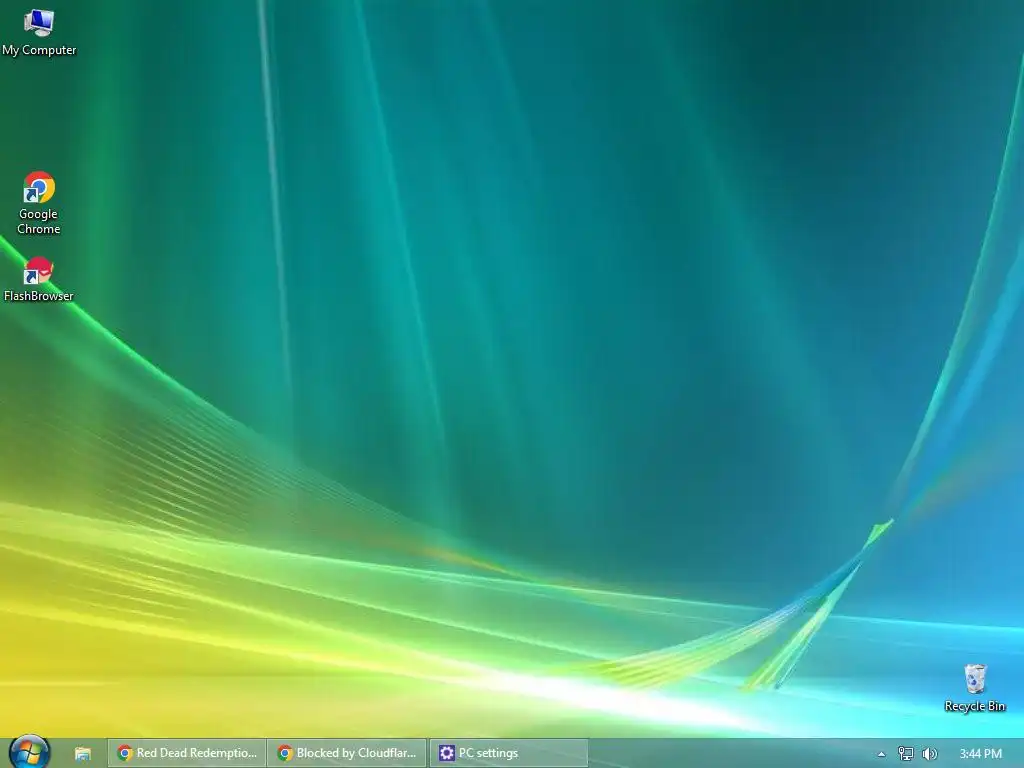This screenshot has width=1024, height=768.
Task: Switch to Blocked by Cloudflare Chrome window
Action: tap(347, 753)
